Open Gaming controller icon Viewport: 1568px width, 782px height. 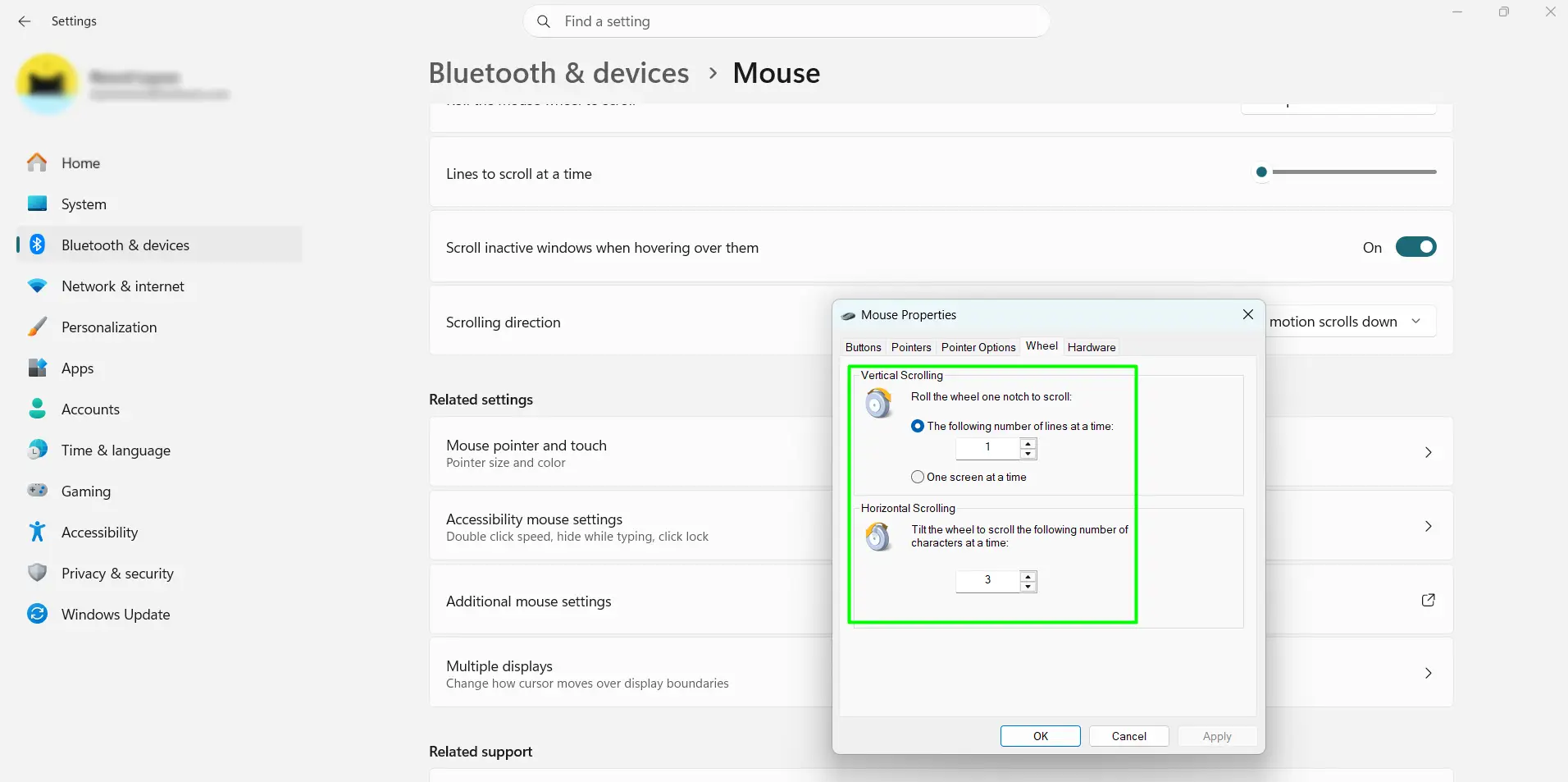click(37, 491)
